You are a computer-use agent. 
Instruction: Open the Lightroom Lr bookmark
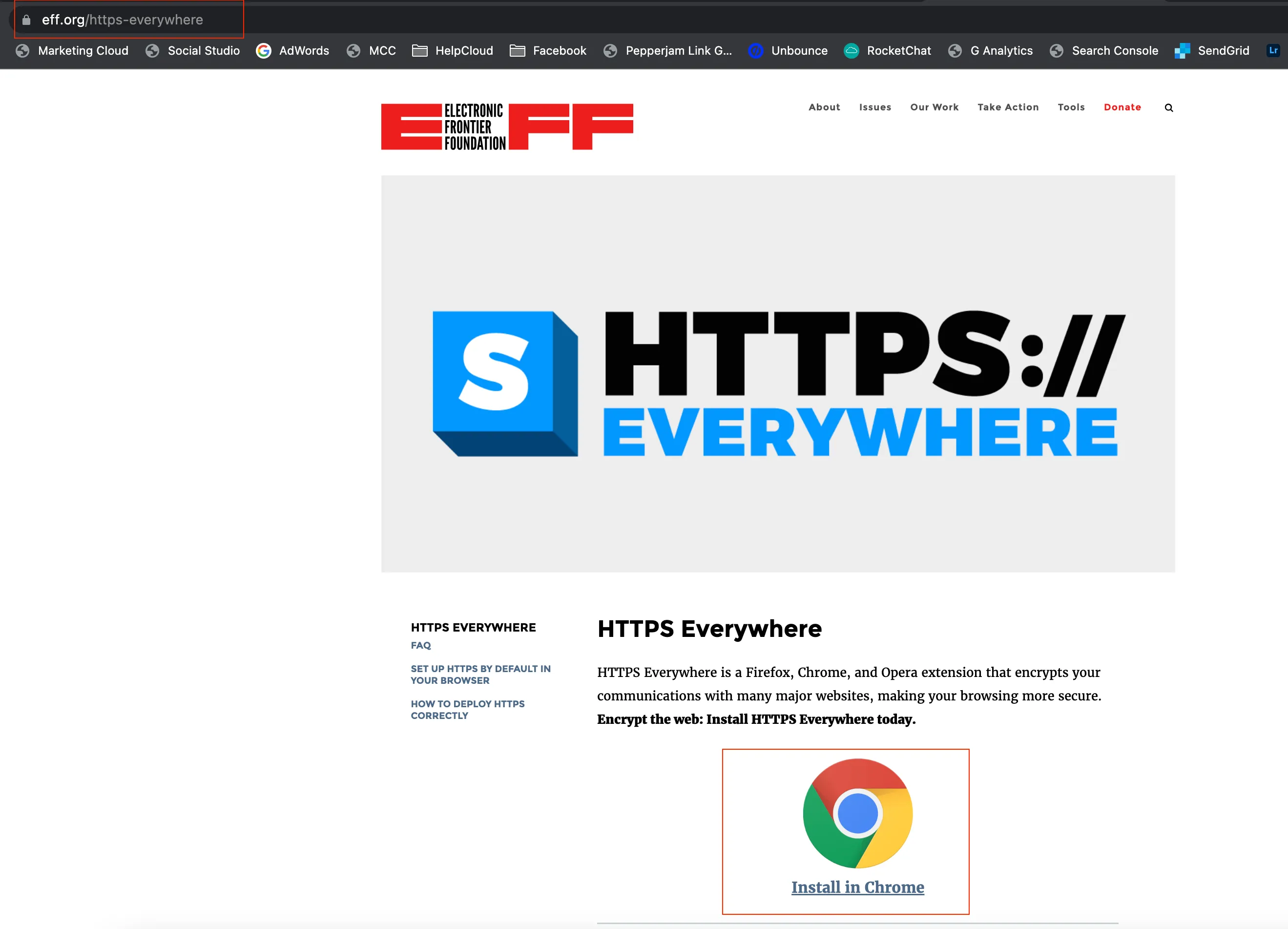tap(1273, 51)
